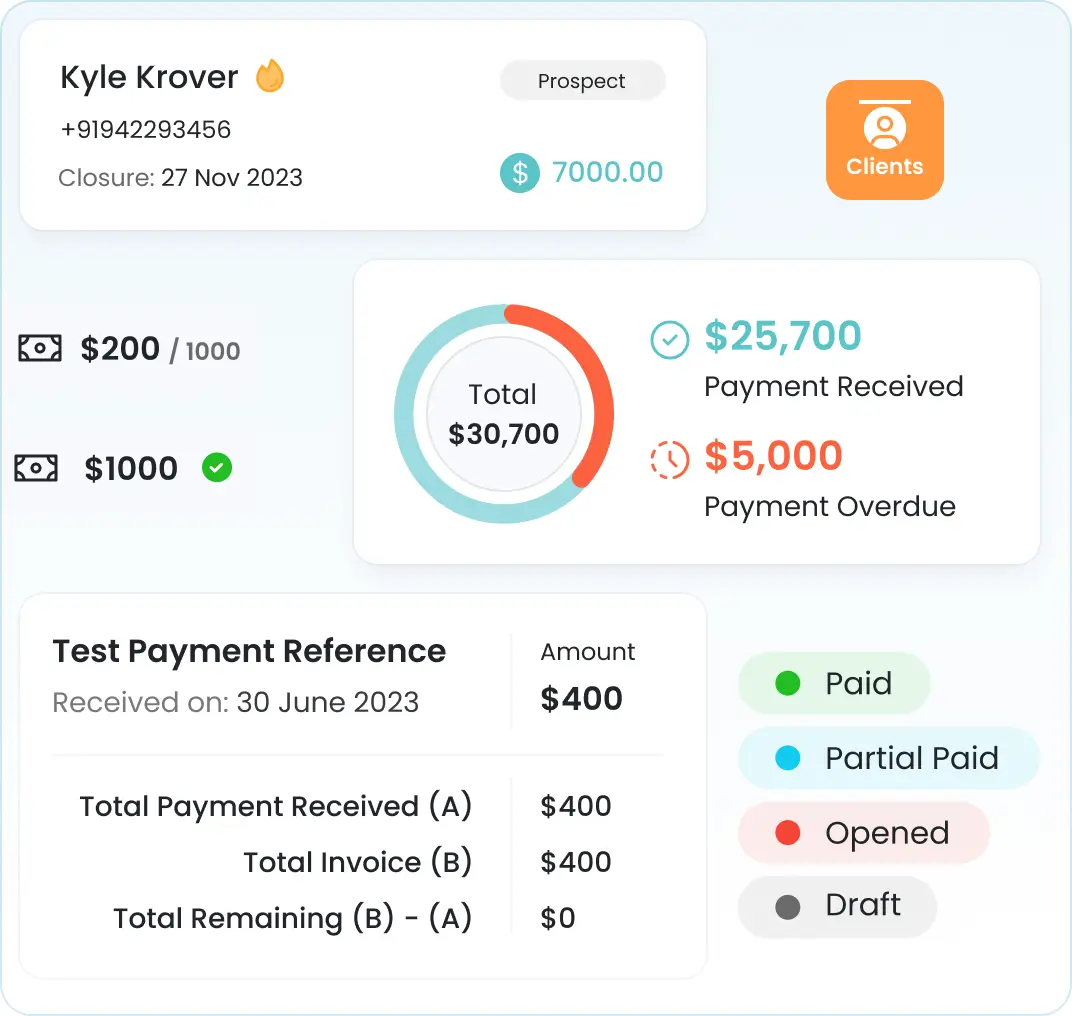Click the $25,700 payment received amount

783,336
